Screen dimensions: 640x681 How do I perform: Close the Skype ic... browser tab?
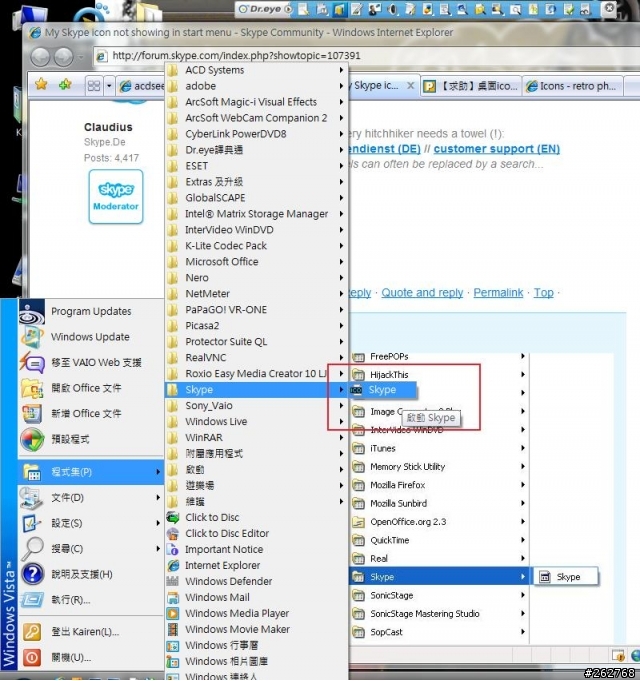(410, 86)
